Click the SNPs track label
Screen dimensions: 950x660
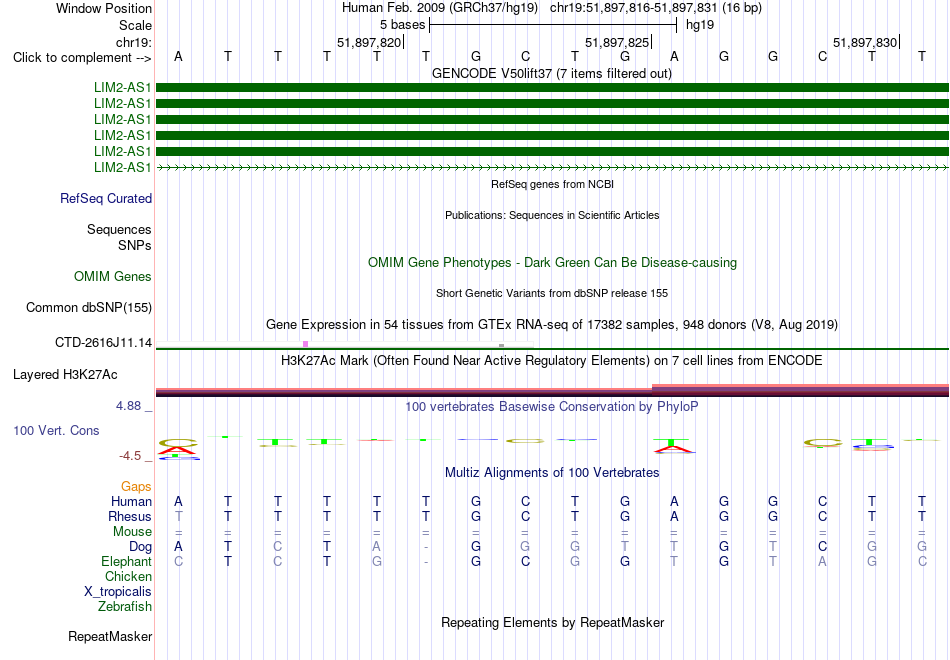tap(135, 245)
